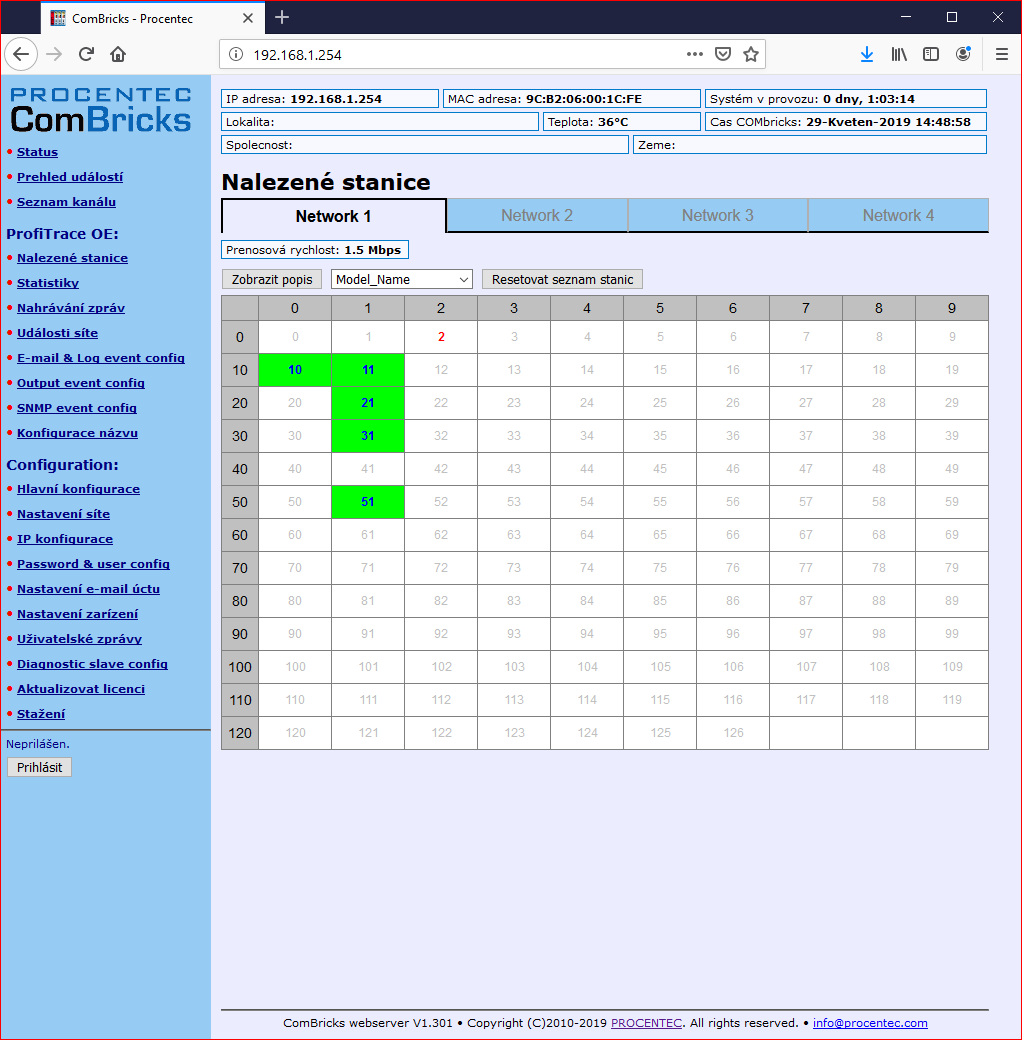Expand the Model_Name dropdown
Image resolution: width=1022 pixels, height=1040 pixels.
[x=401, y=279]
